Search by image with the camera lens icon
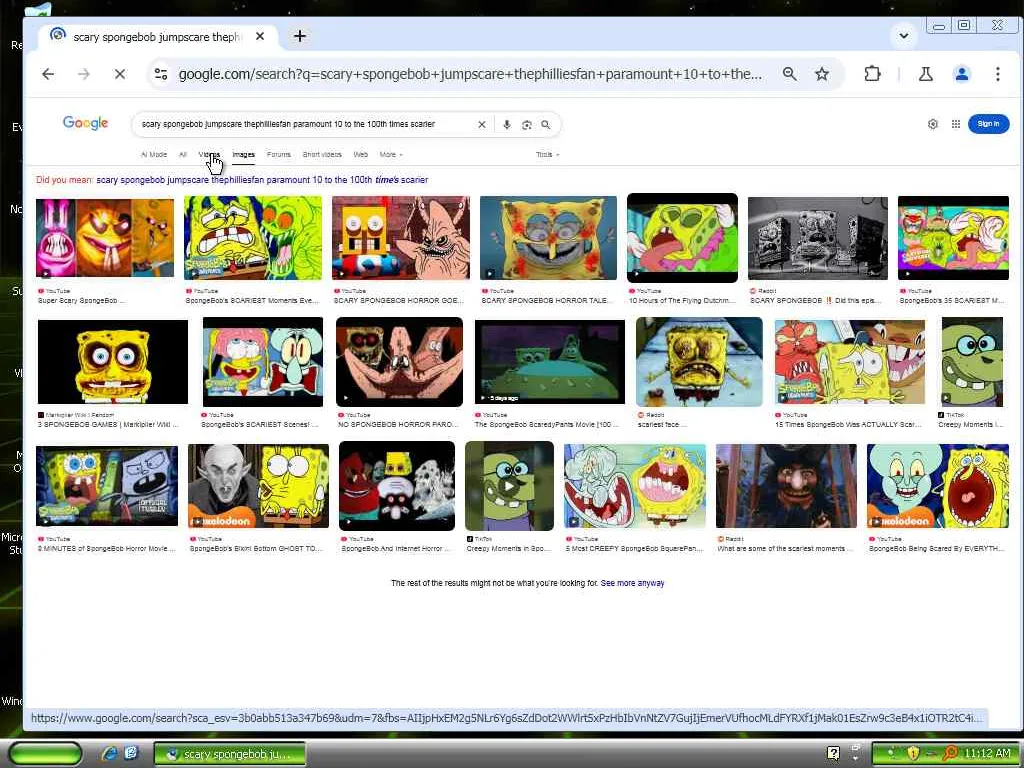1024x768 pixels. tap(526, 124)
